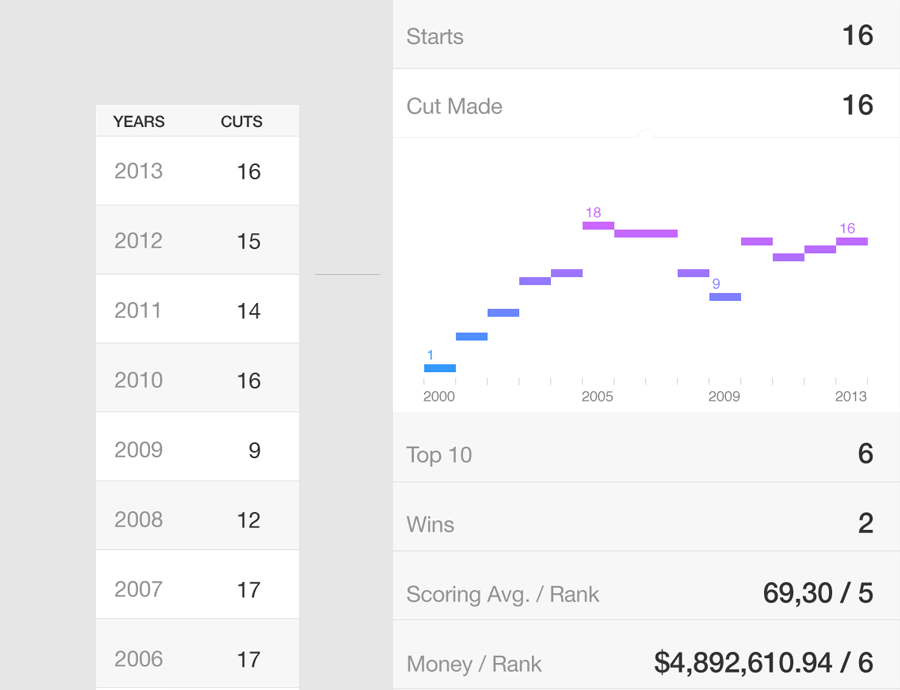Click the blue chart bar labeled 1
This screenshot has width=900, height=690.
pos(440,368)
